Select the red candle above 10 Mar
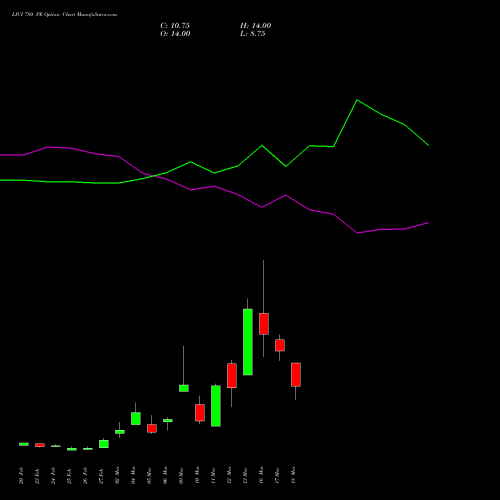 click(x=200, y=413)
